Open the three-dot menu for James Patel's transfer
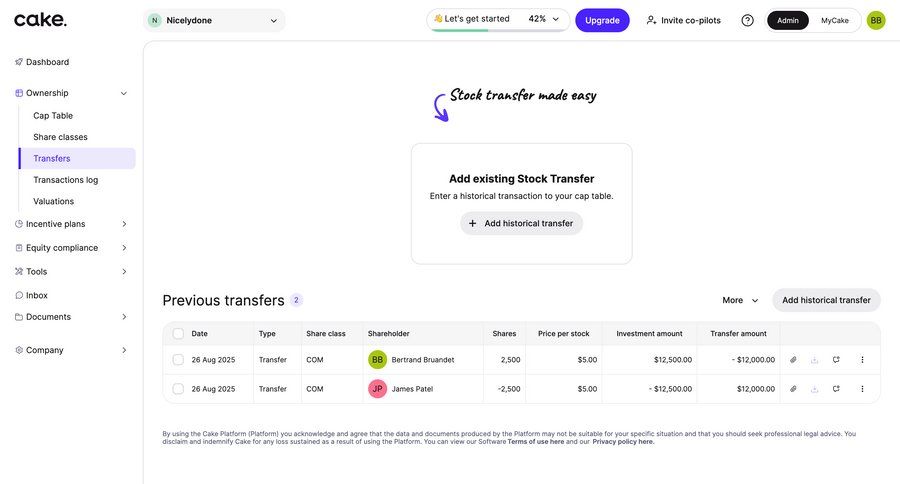900x484 pixels. coord(862,389)
